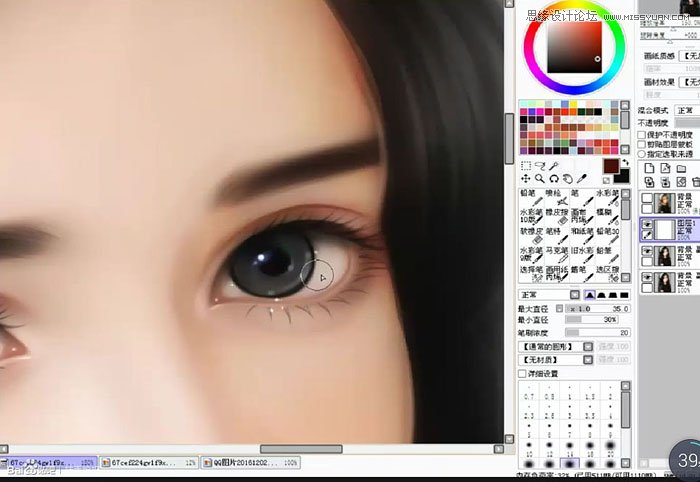Click the canvas horizontal scrollbar thumb

coord(301,449)
